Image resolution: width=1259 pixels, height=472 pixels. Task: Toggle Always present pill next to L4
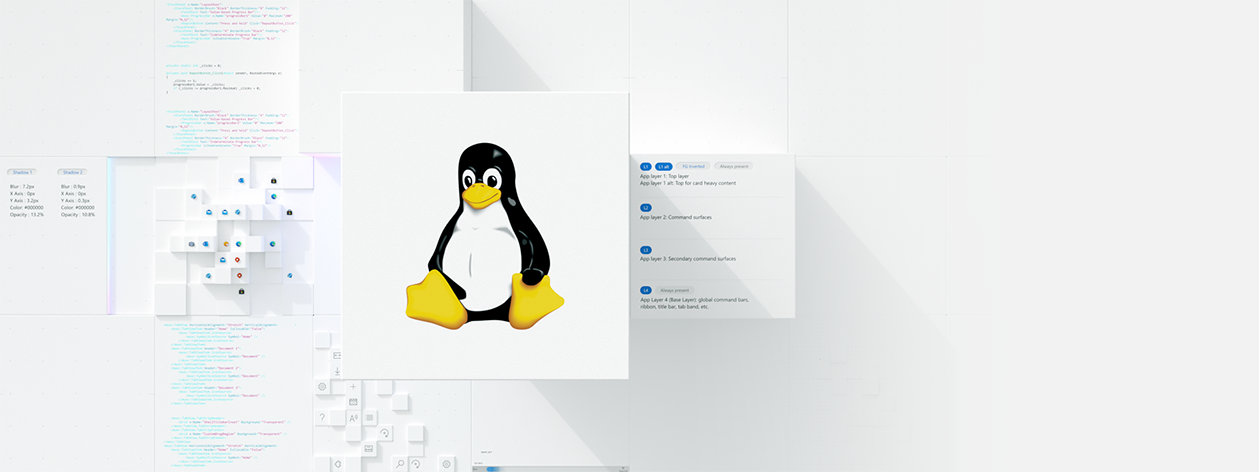coord(673,290)
